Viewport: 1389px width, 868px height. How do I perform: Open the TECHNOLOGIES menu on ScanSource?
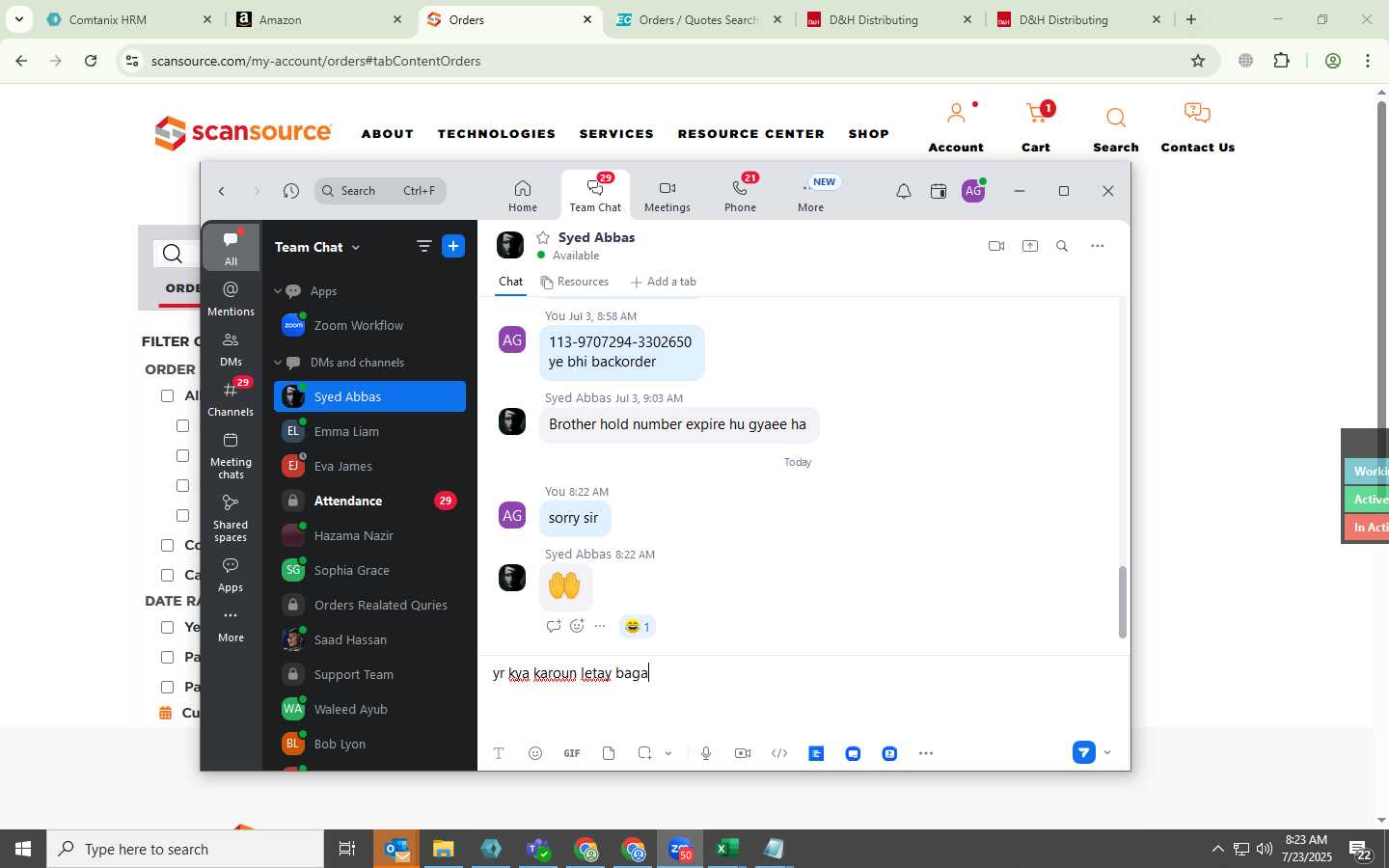(x=497, y=134)
